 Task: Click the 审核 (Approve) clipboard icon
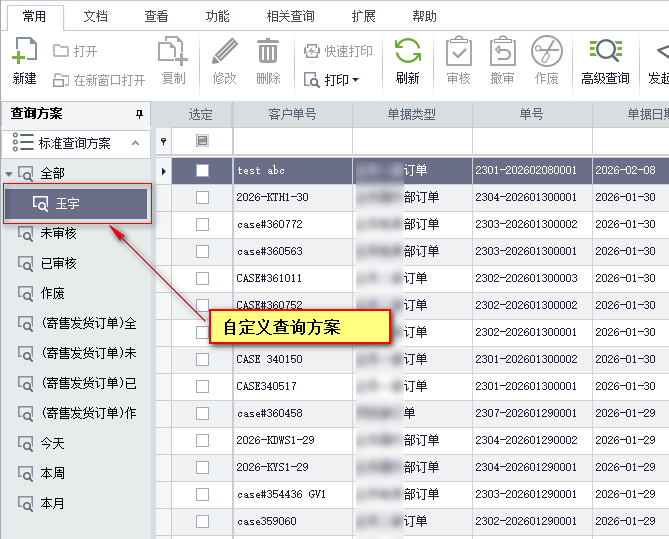click(458, 52)
